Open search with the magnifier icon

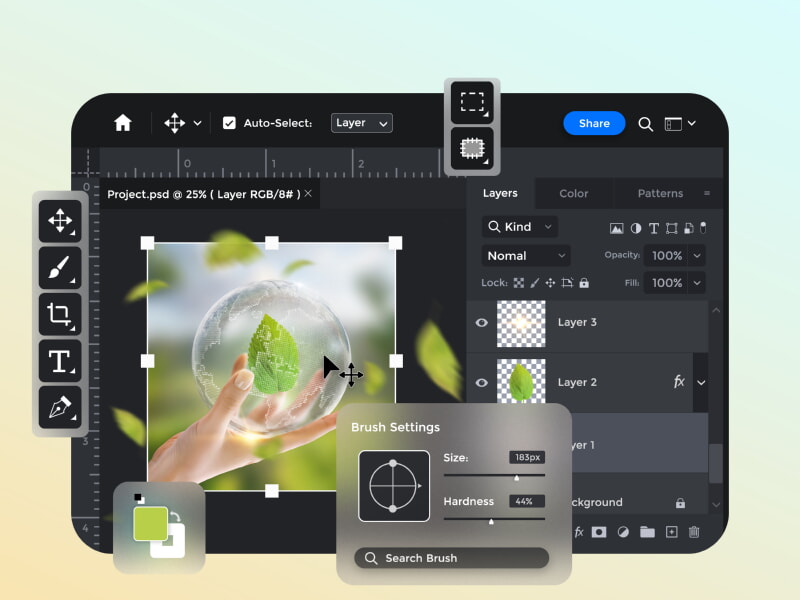tap(646, 124)
